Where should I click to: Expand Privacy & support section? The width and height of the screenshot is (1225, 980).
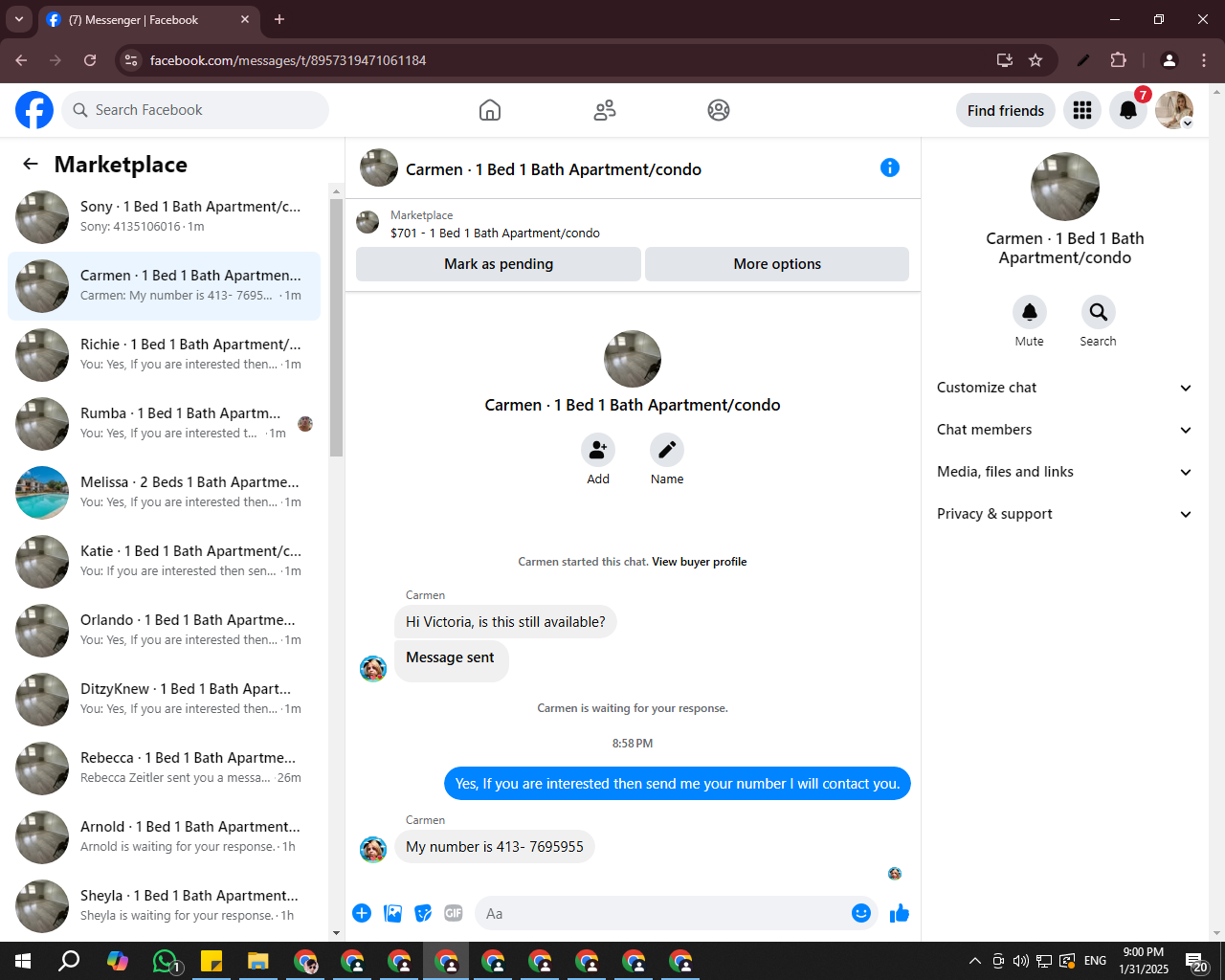pos(1064,514)
